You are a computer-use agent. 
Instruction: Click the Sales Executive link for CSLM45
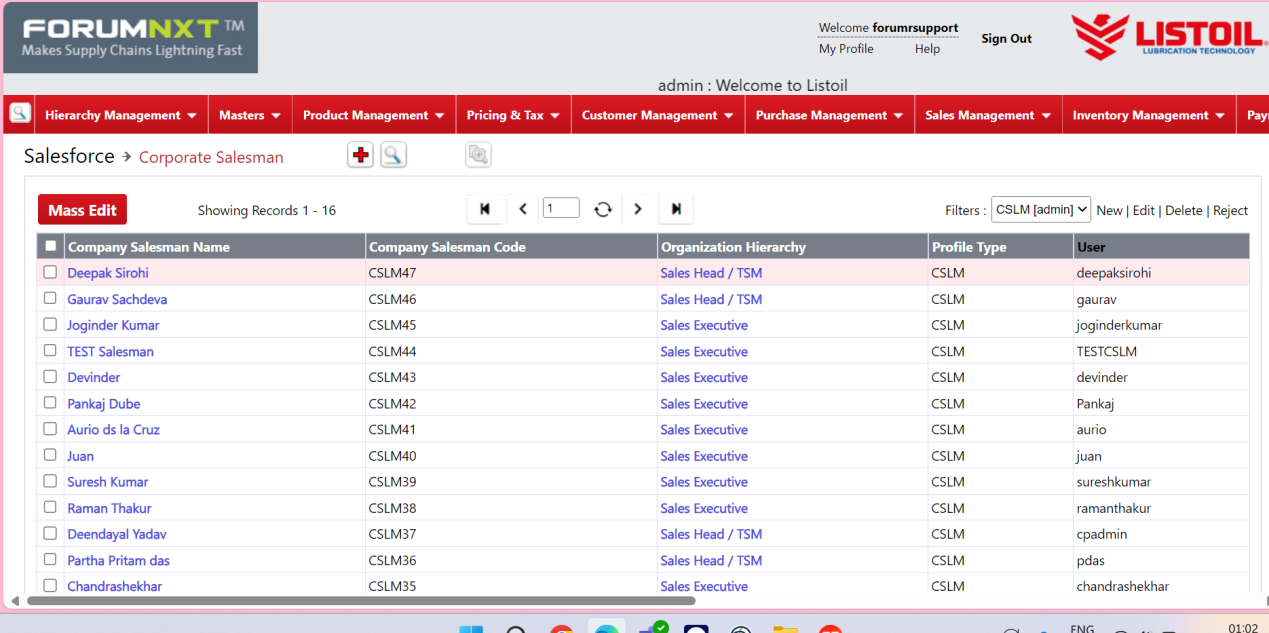click(x=704, y=325)
